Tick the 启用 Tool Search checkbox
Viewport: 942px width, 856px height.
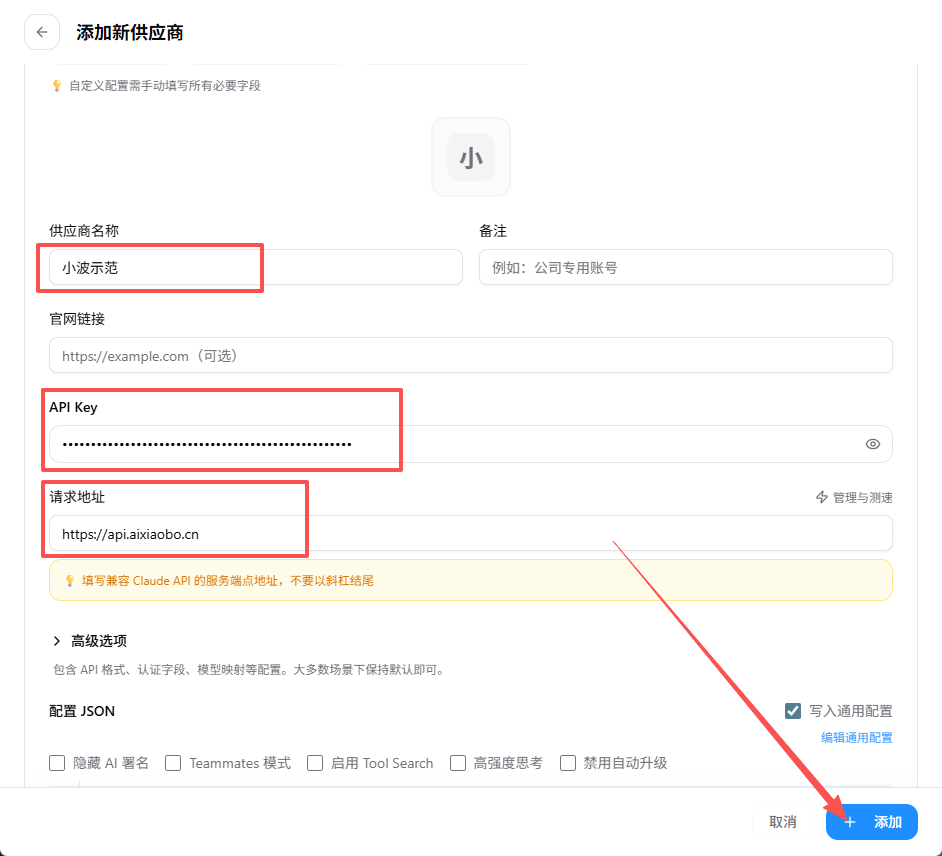click(x=315, y=763)
